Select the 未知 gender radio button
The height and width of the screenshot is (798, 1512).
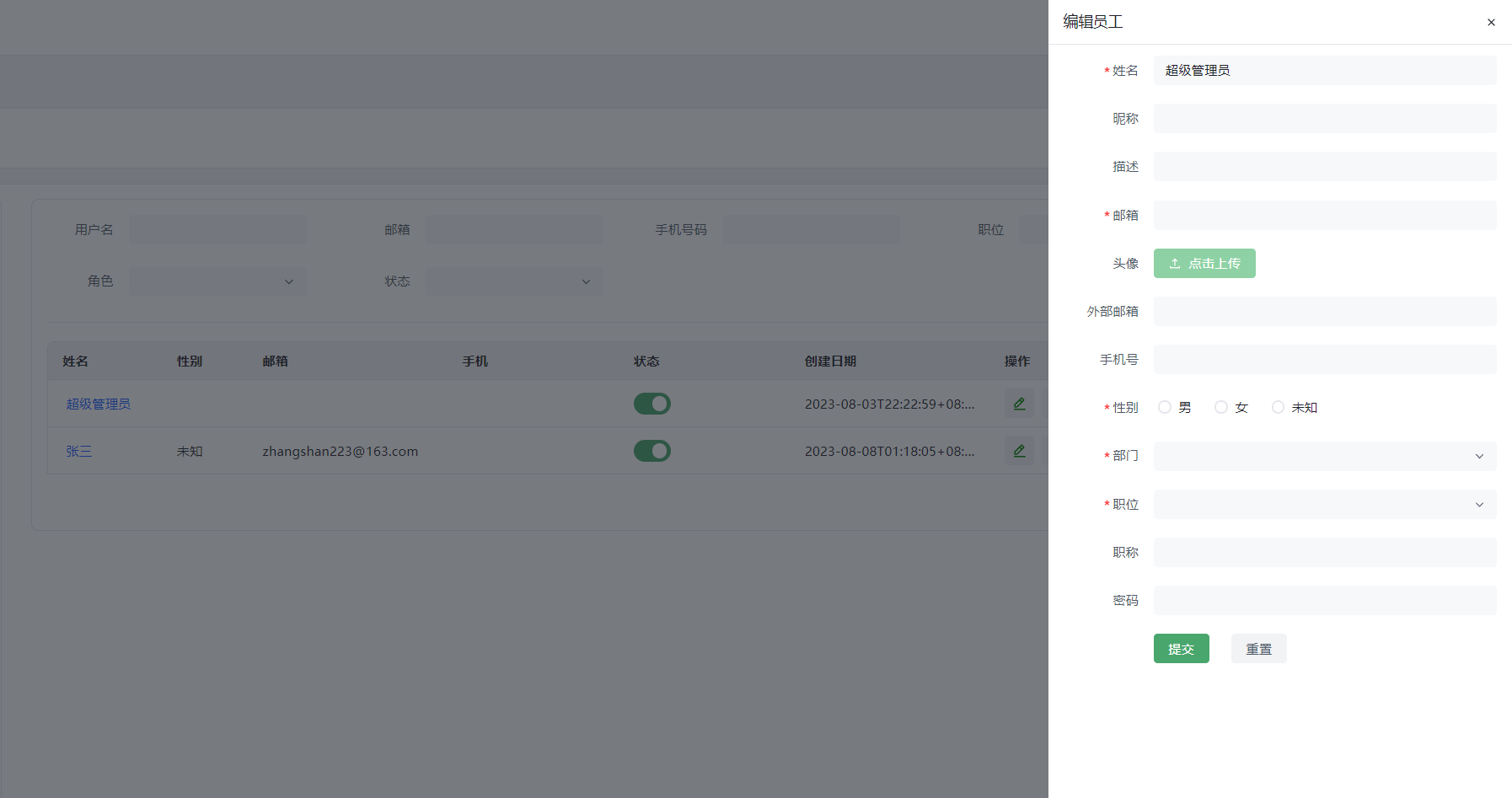tap(1278, 407)
